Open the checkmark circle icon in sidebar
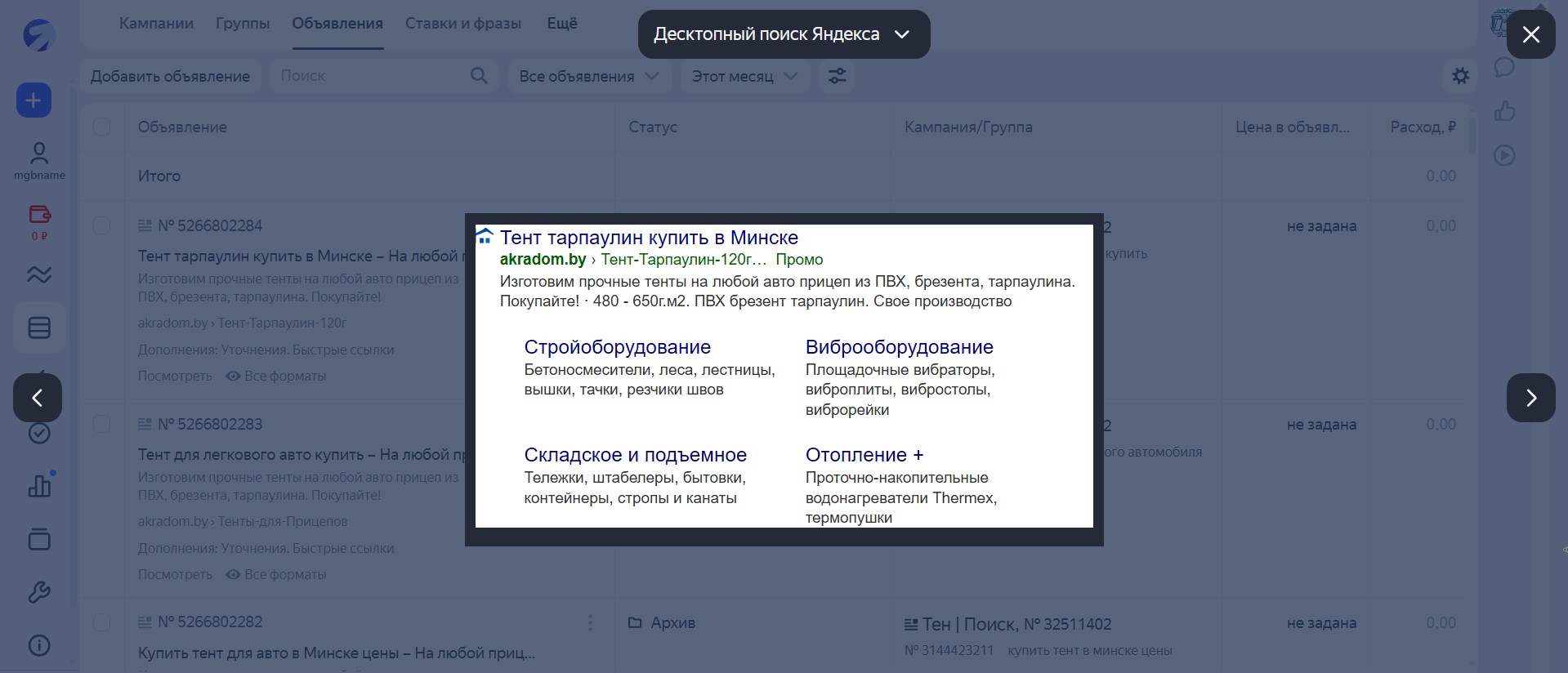This screenshot has height=673, width=1568. click(x=39, y=433)
